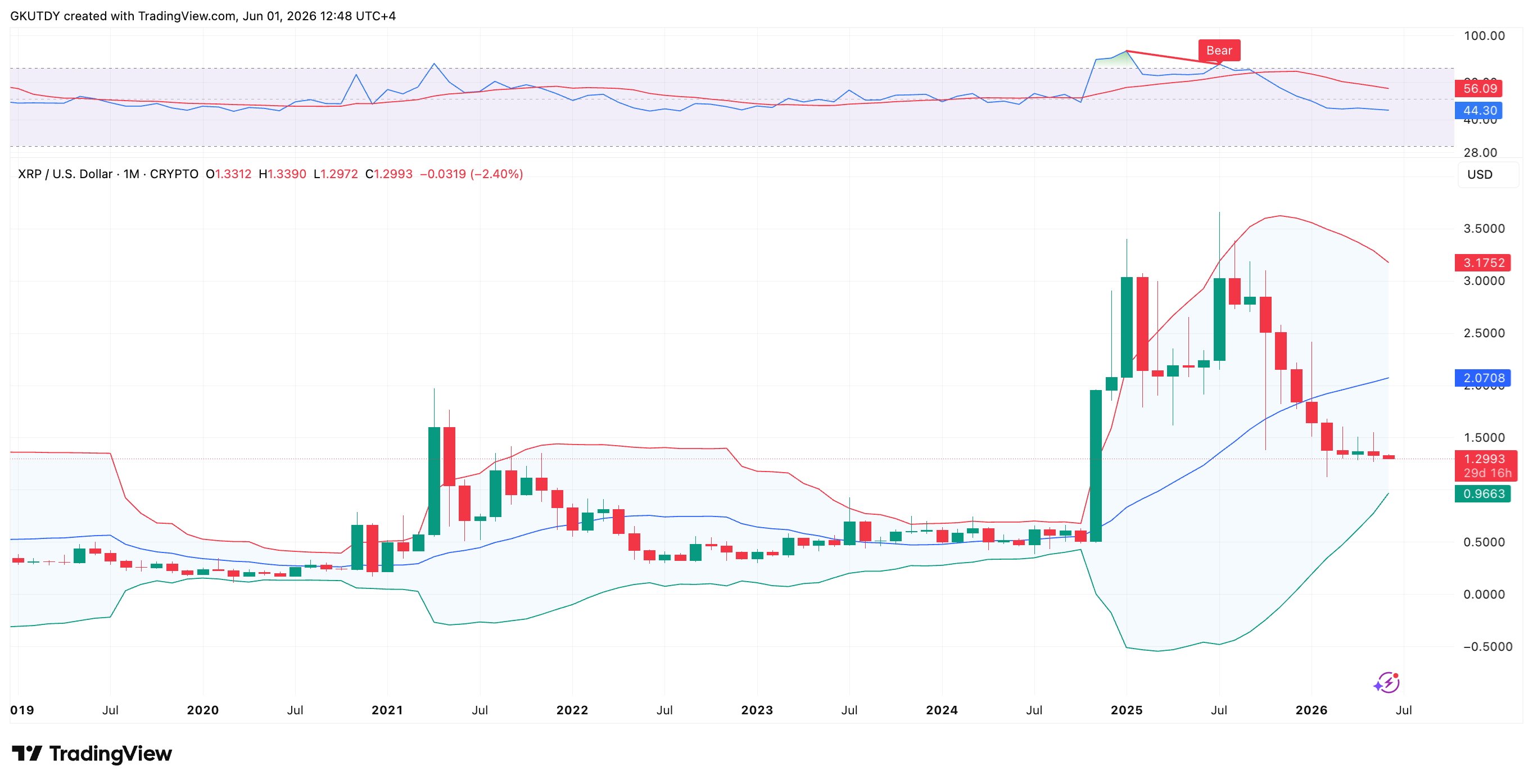The image size is (1533, 784).
Task: Click the red 3.1752 upper band label
Action: 1483,263
